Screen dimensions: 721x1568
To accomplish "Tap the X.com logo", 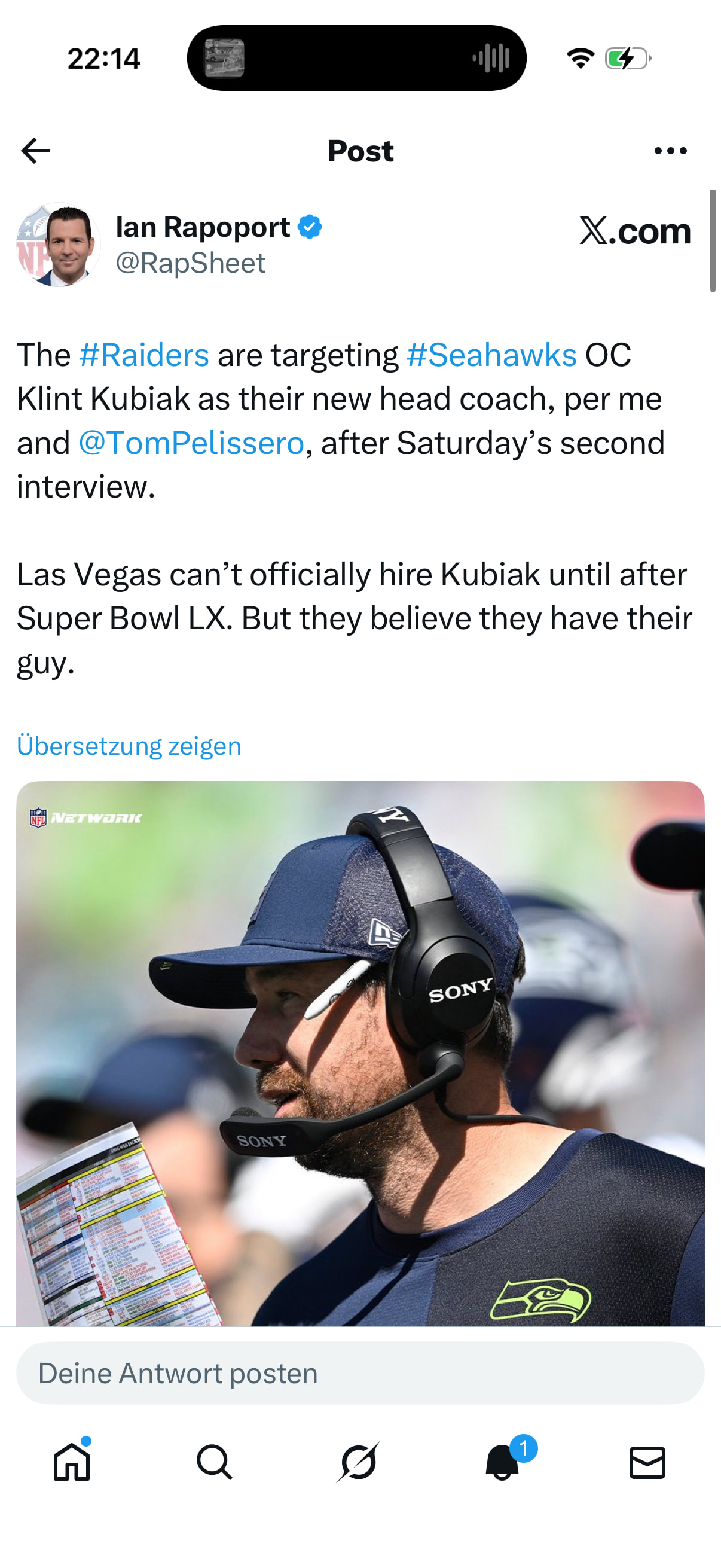I will 634,231.
